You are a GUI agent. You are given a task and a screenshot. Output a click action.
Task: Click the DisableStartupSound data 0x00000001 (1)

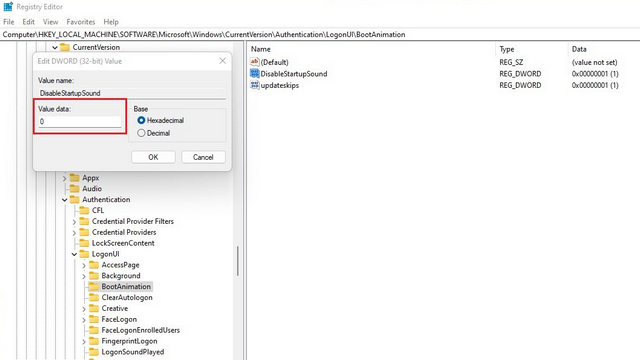(595, 73)
